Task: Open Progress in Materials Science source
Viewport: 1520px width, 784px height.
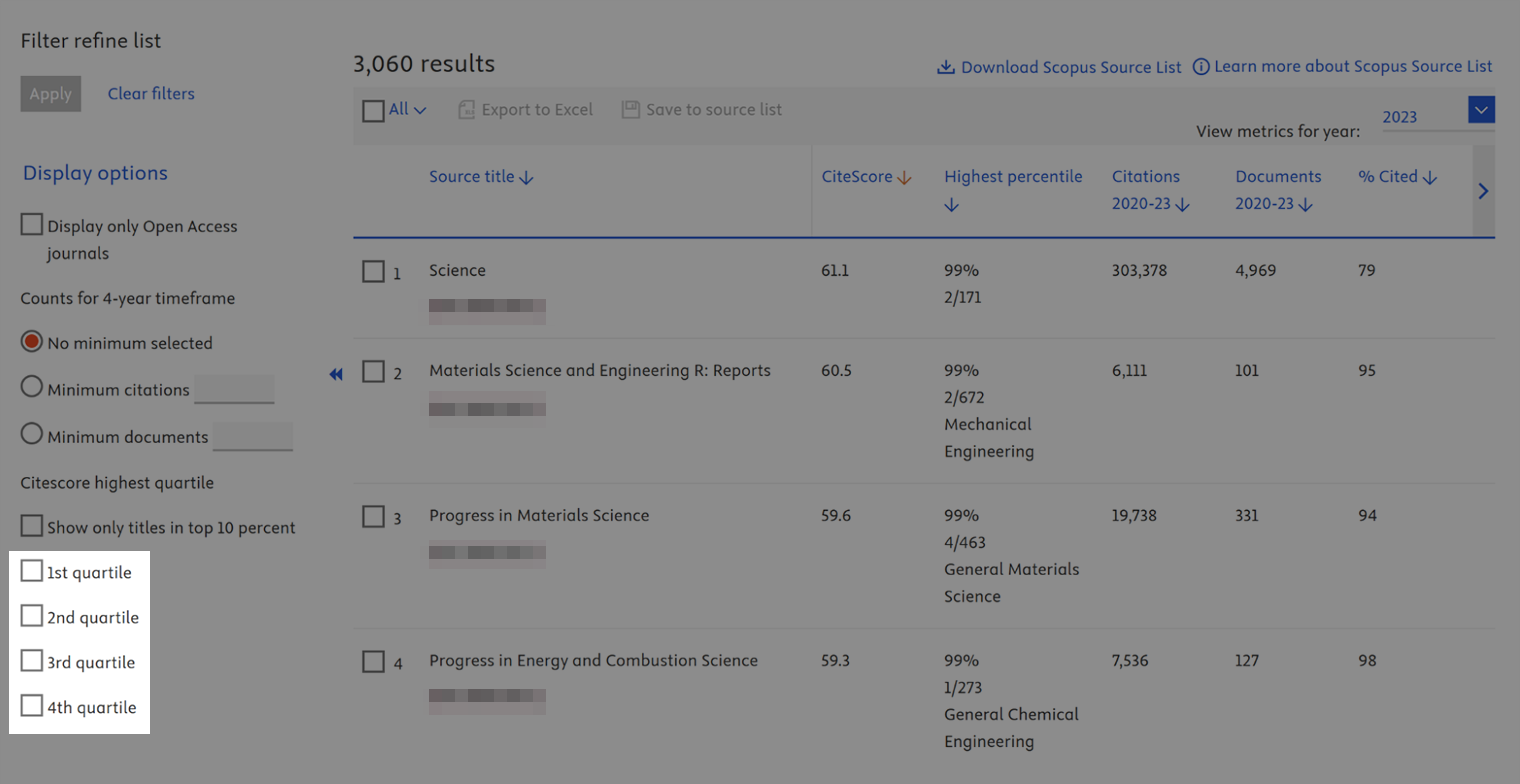Action: (539, 516)
